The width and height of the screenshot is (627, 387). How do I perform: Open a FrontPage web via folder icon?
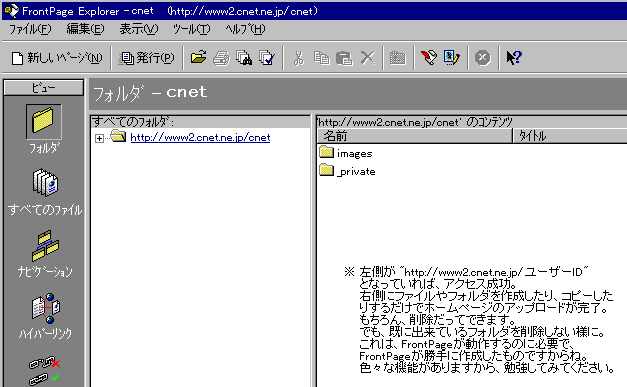coord(198,58)
